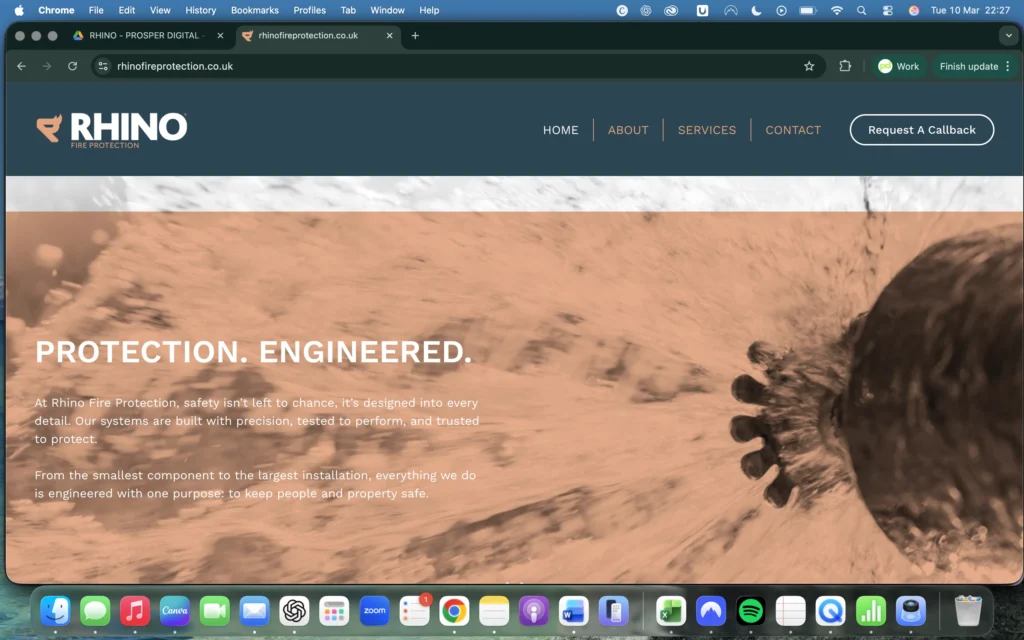Open the Bookmarks menu

(x=254, y=10)
